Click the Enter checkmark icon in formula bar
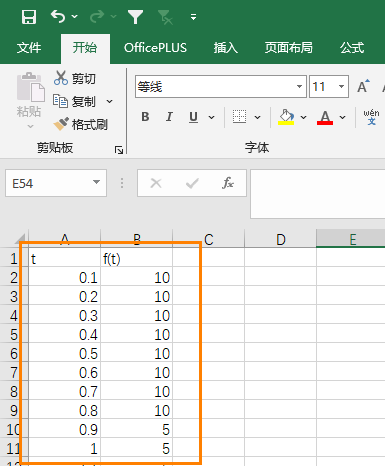 pyautogui.click(x=192, y=183)
